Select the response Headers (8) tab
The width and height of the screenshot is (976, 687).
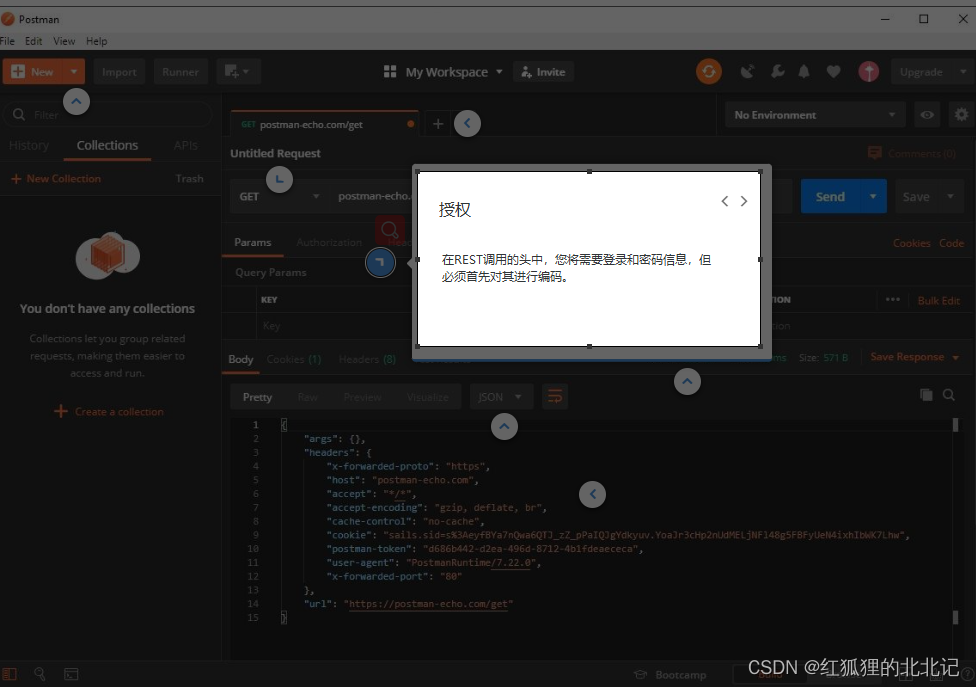pos(367,359)
